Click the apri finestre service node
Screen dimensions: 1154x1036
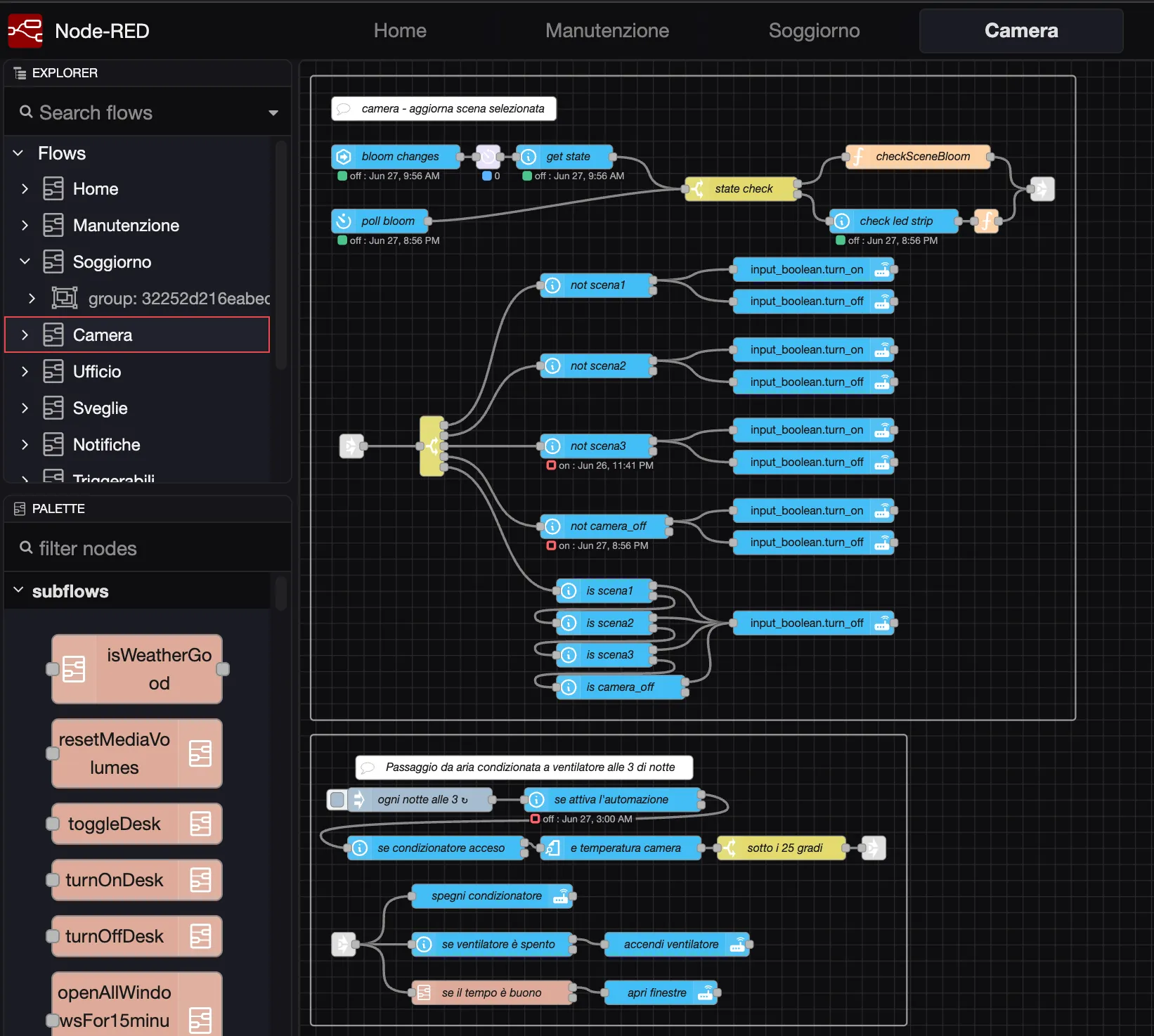tap(661, 993)
